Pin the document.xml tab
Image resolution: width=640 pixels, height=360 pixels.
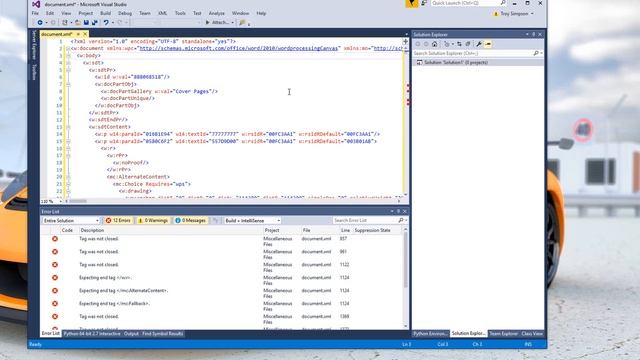coord(78,34)
